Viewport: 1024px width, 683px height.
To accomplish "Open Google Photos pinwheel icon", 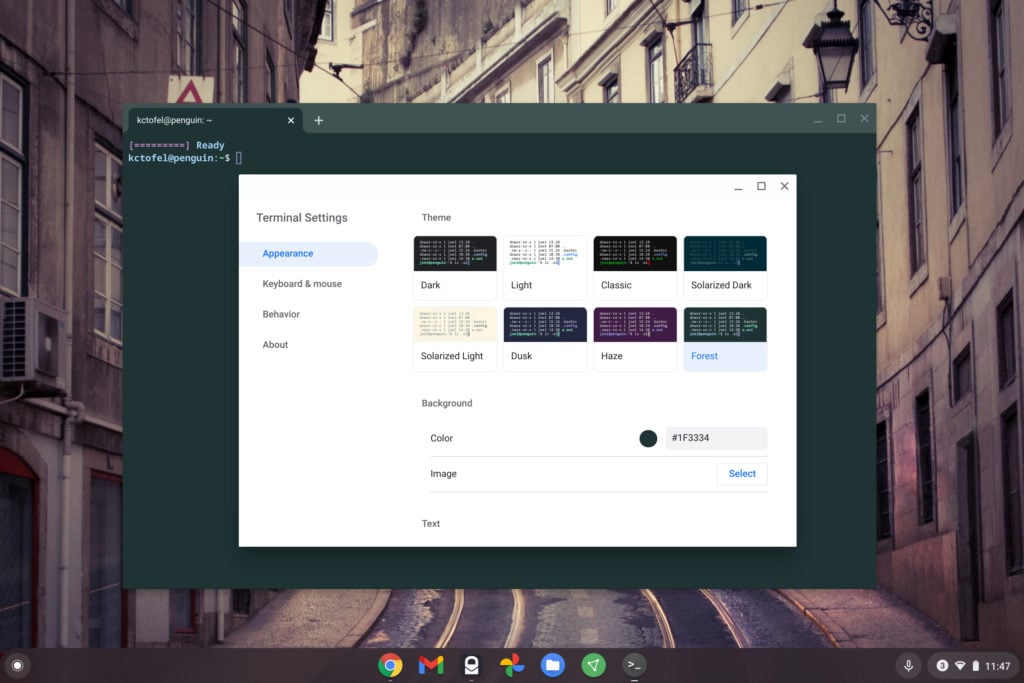I will [512, 665].
